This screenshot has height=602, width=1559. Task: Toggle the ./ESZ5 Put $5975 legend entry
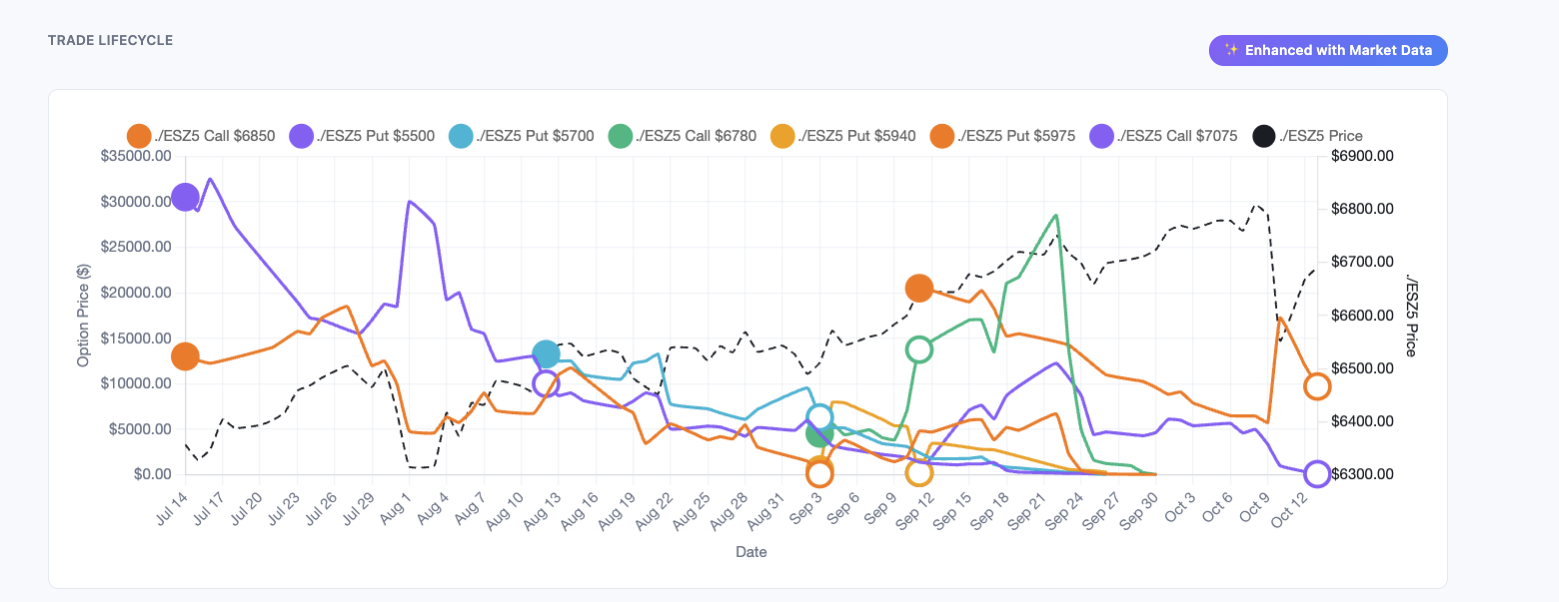1003,135
